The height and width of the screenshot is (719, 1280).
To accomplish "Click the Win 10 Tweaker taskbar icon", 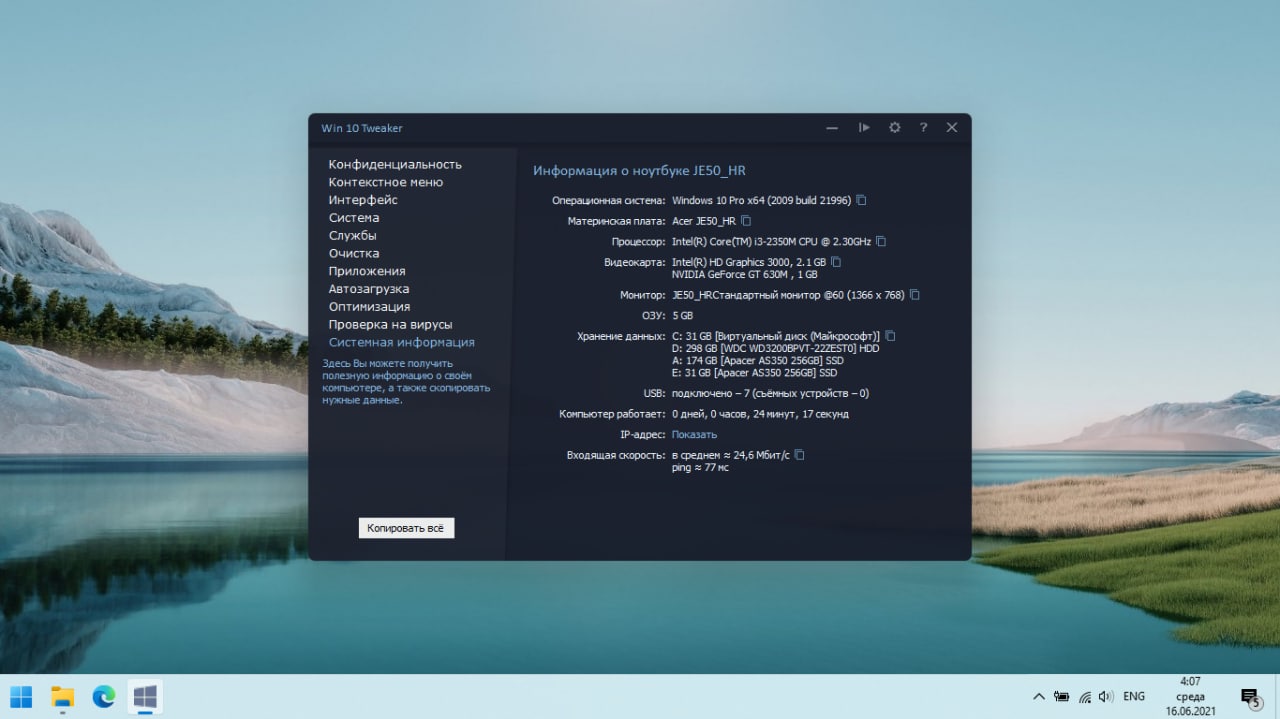I will (145, 696).
